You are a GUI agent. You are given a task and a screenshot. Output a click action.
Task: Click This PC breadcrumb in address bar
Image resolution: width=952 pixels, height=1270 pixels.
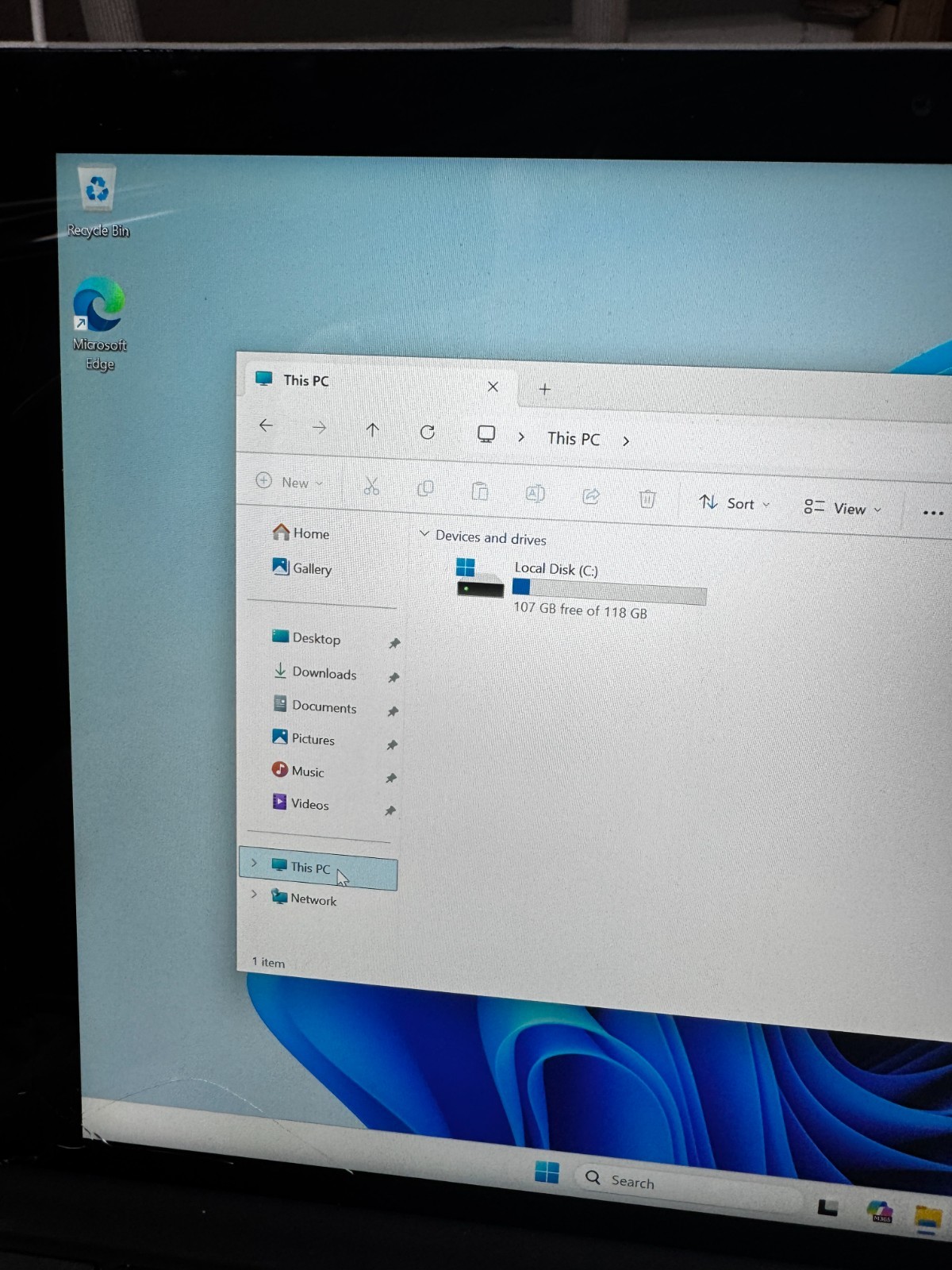[574, 439]
